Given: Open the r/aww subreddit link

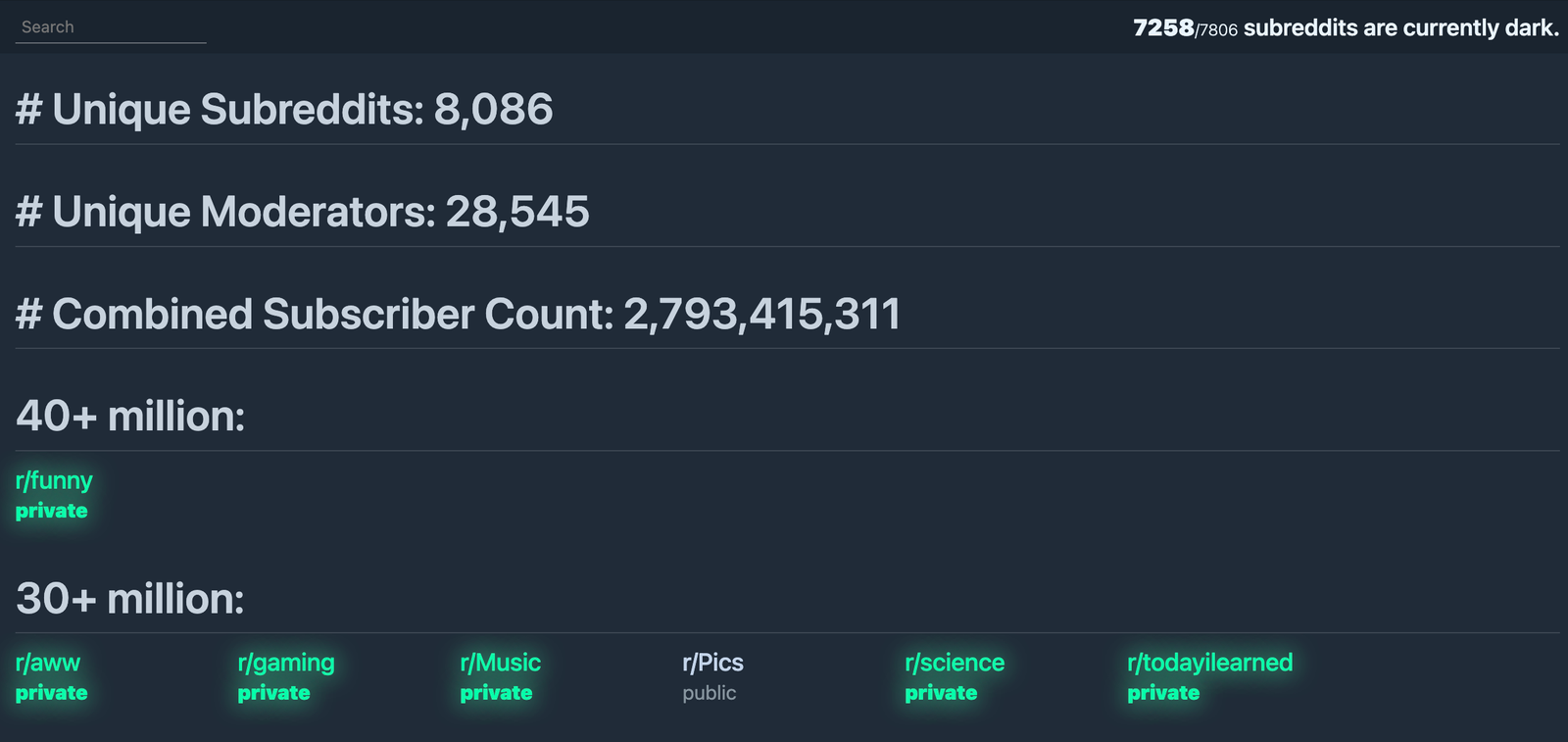Looking at the screenshot, I should [x=48, y=663].
